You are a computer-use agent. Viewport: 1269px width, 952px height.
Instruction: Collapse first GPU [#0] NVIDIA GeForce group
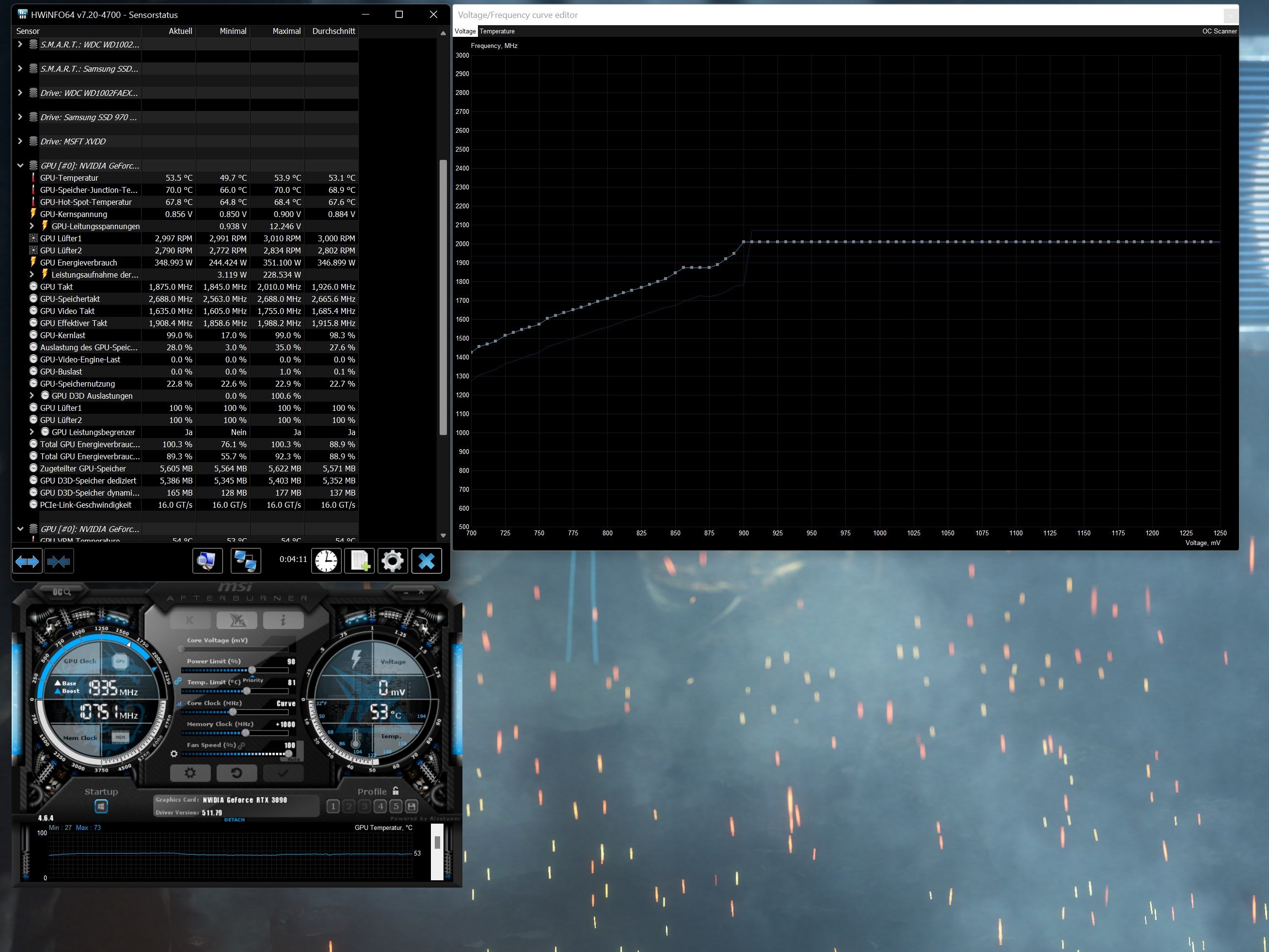pos(20,165)
